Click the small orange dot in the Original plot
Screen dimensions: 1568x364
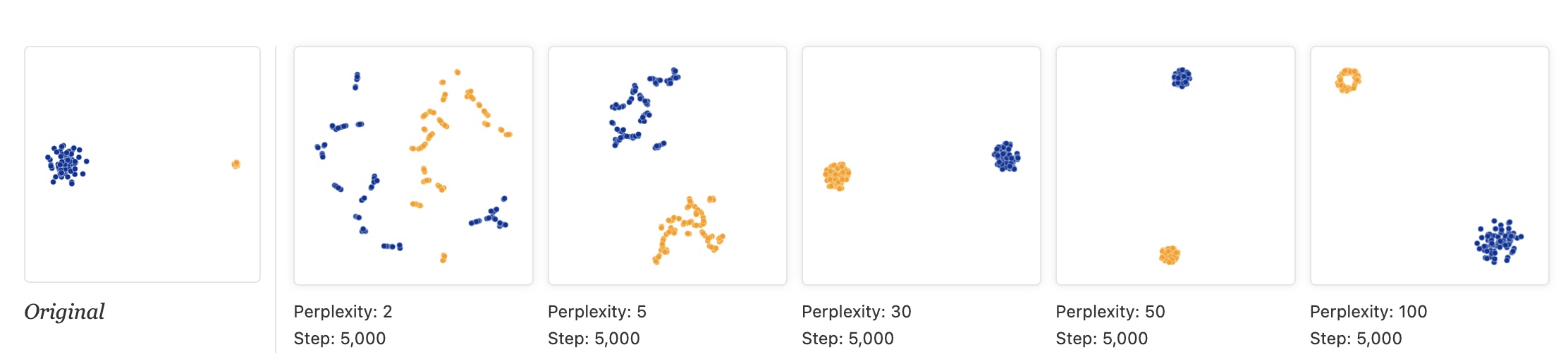(236, 164)
